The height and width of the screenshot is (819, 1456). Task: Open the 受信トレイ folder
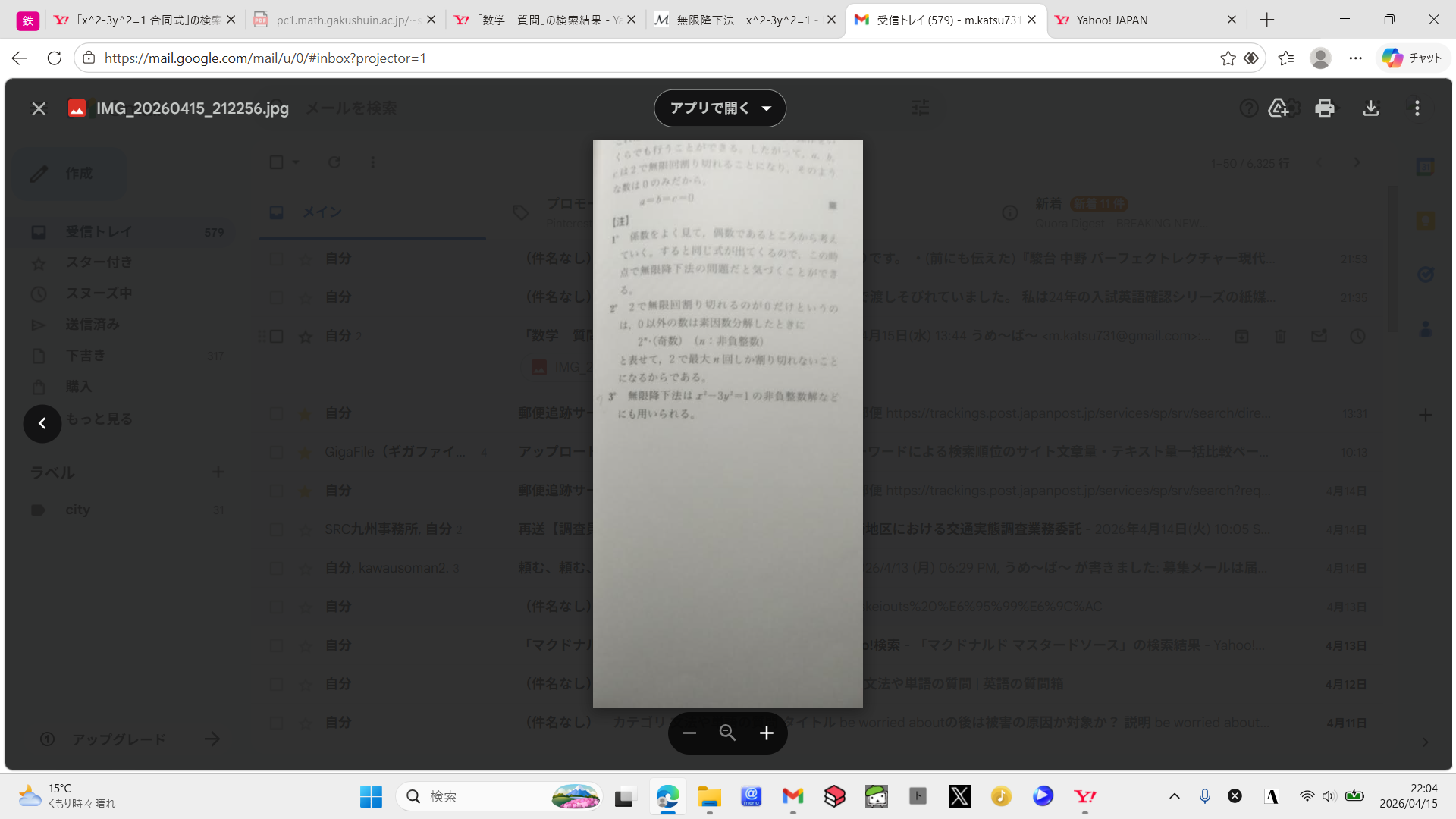[99, 231]
